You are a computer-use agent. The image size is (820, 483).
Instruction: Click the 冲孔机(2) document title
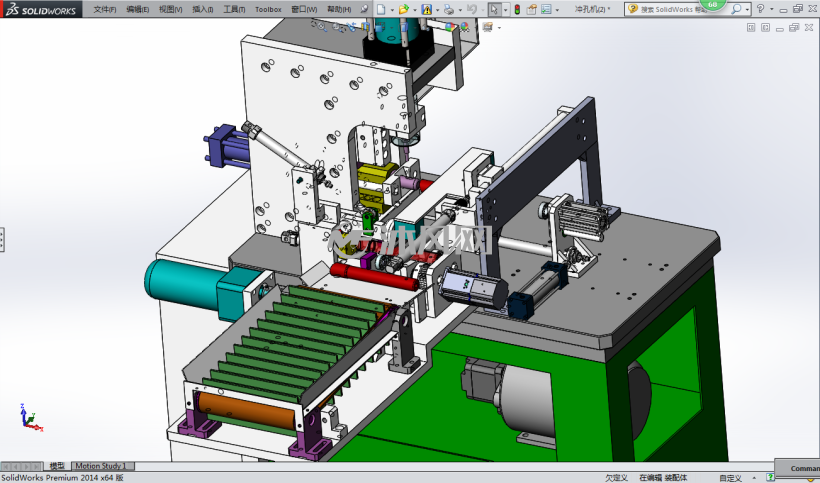(592, 9)
